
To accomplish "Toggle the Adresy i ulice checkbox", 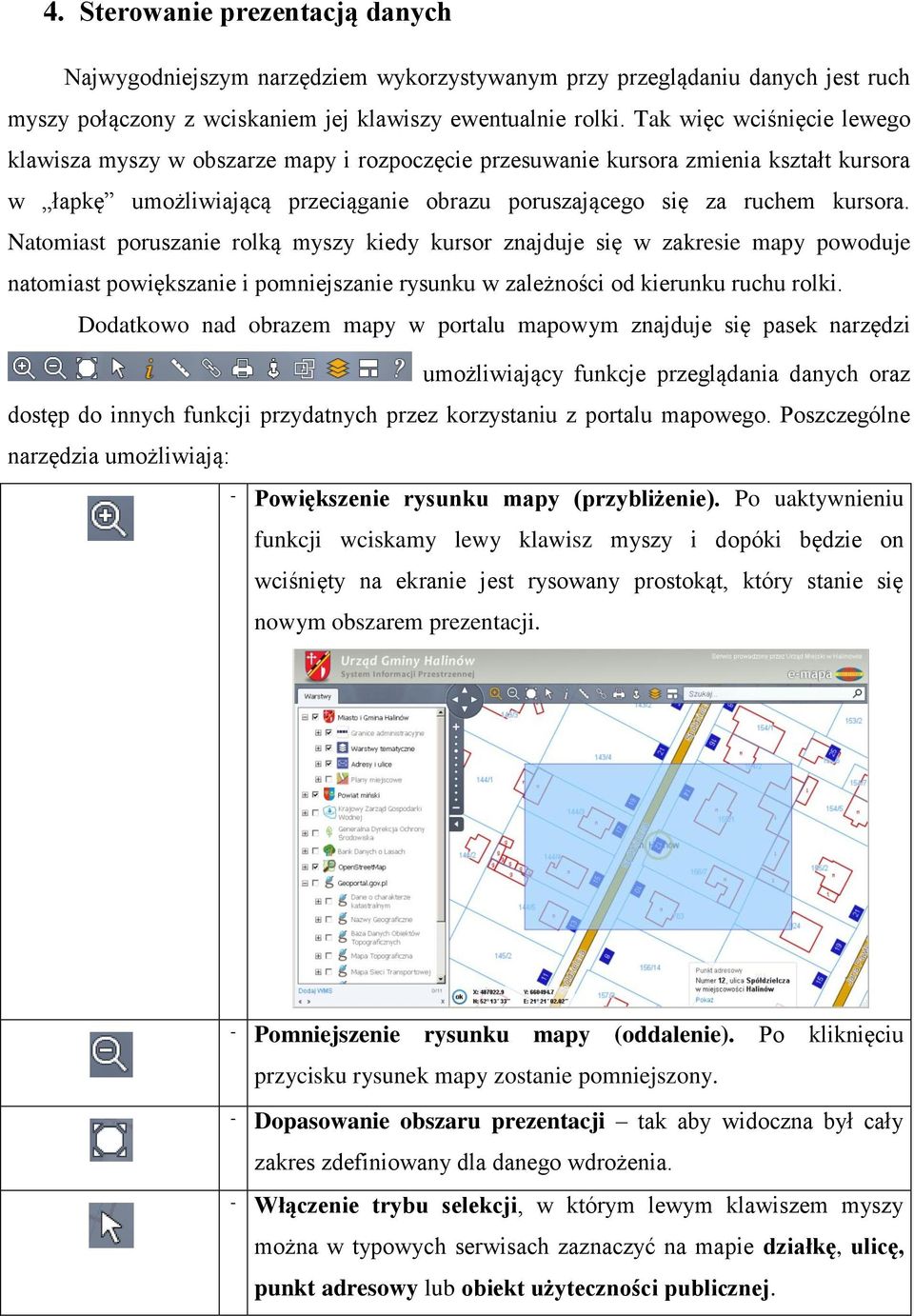I will [328, 764].
